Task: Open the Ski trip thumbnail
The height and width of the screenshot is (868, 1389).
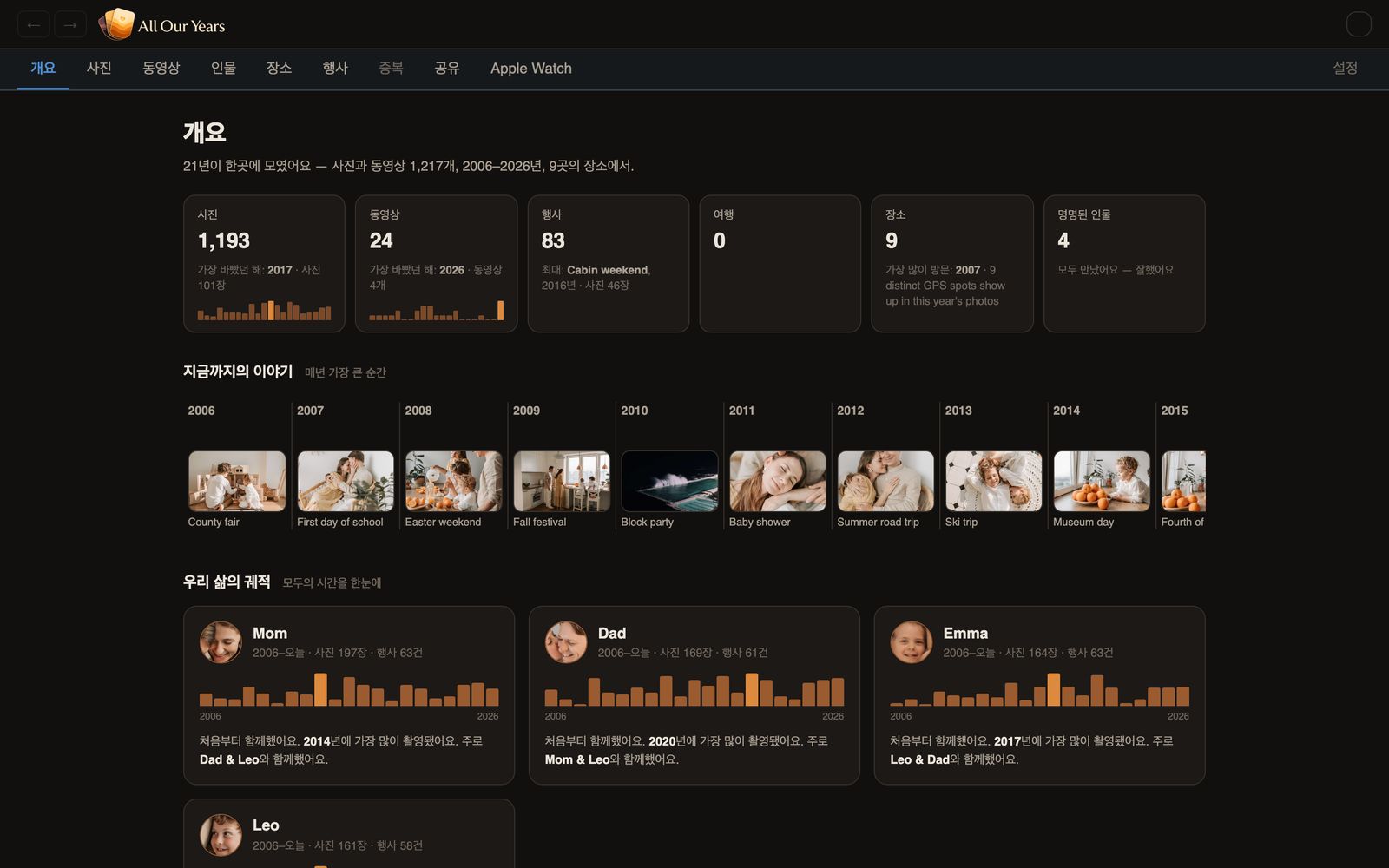Action: point(994,481)
